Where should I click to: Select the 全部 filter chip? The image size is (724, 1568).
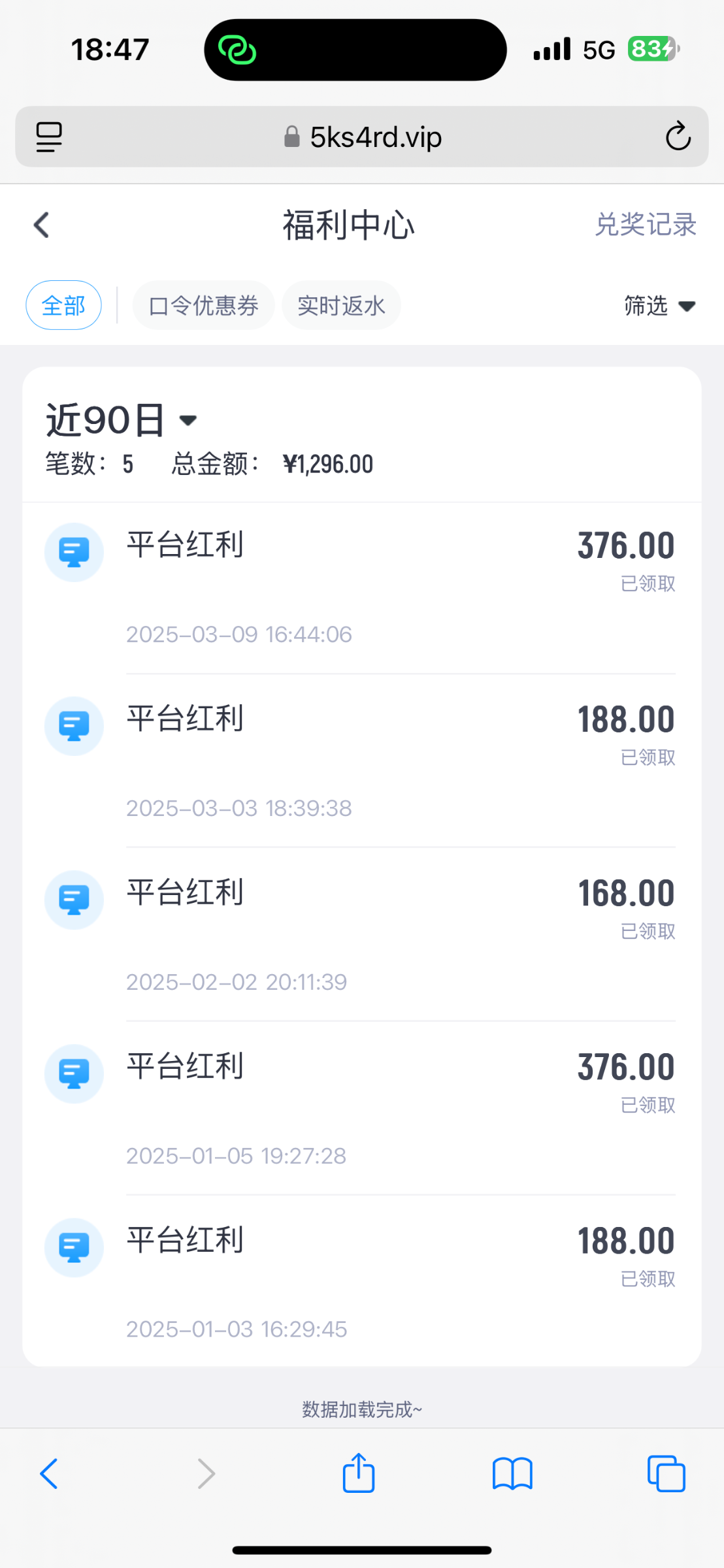pos(63,305)
